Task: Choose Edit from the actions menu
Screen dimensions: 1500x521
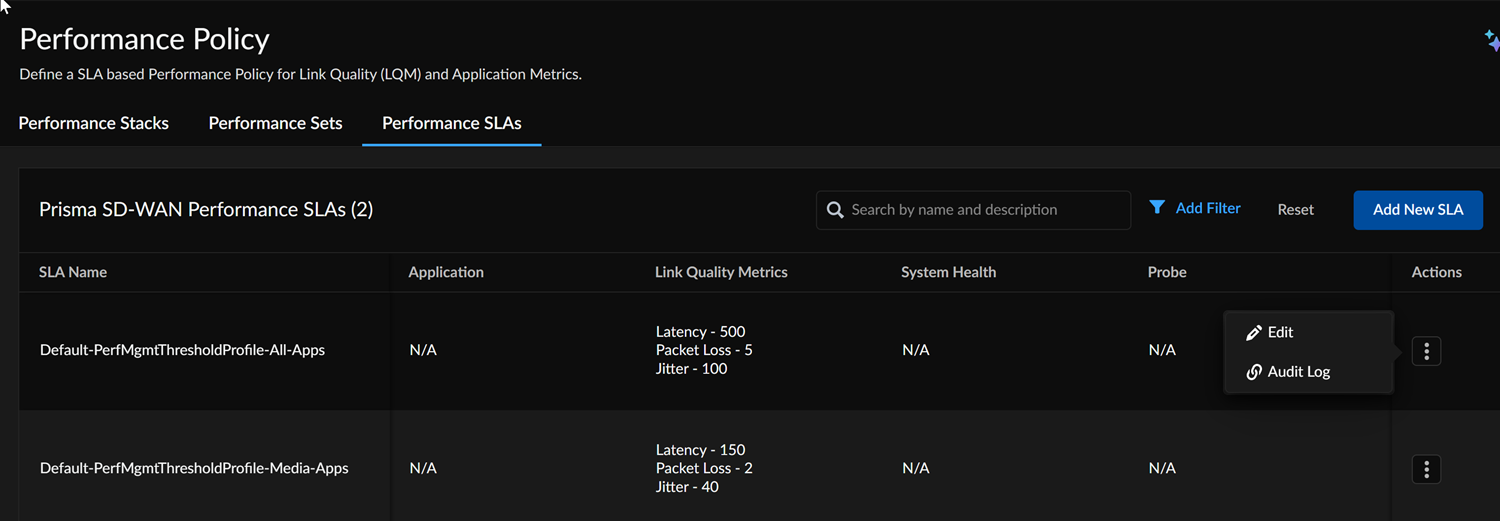Action: pos(1280,333)
